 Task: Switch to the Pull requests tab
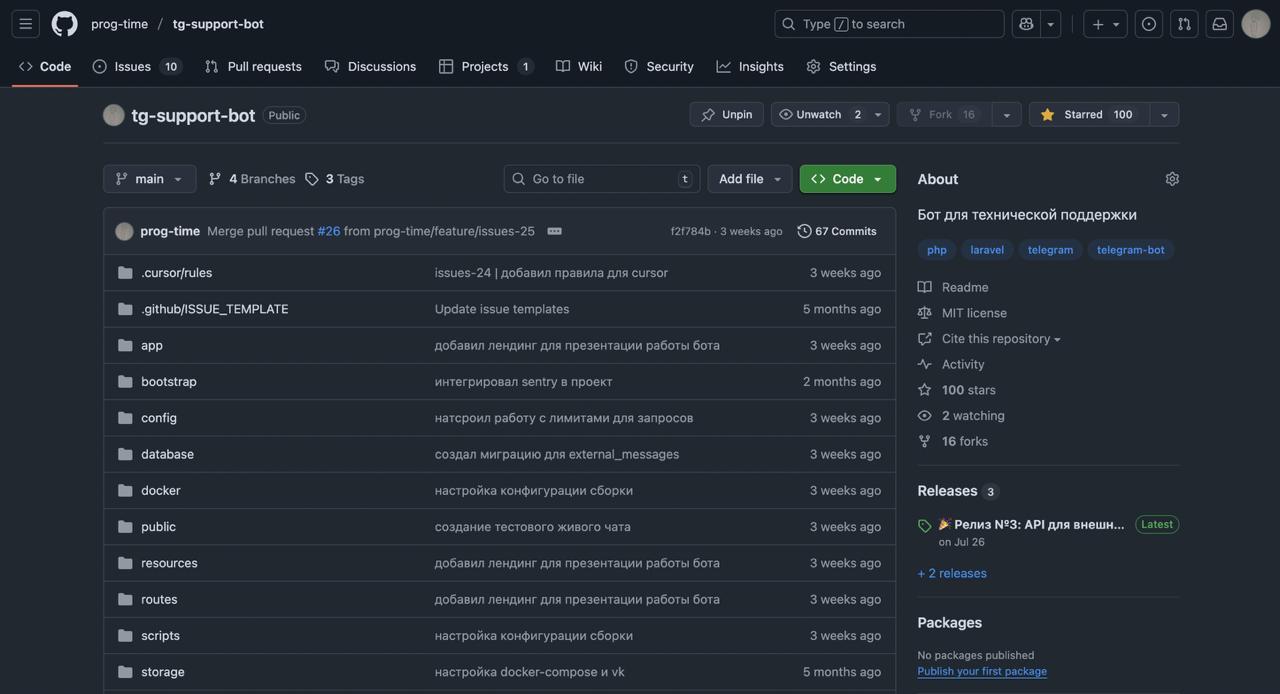tap(253, 66)
